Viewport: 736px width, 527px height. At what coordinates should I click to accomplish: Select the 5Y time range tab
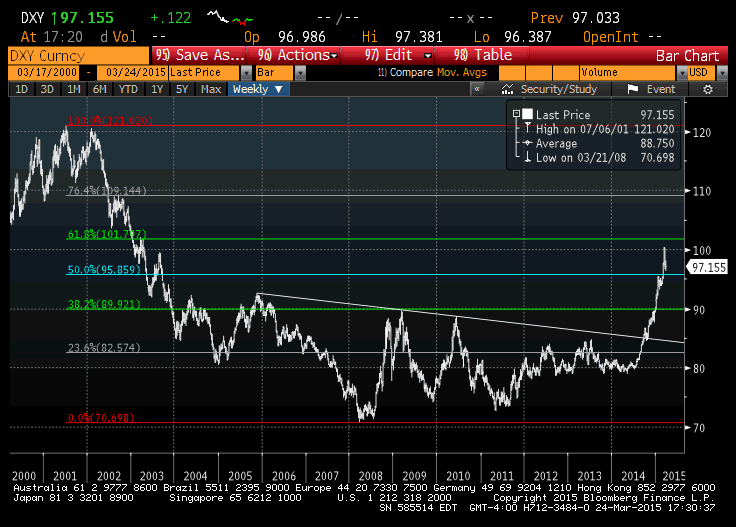coord(182,89)
